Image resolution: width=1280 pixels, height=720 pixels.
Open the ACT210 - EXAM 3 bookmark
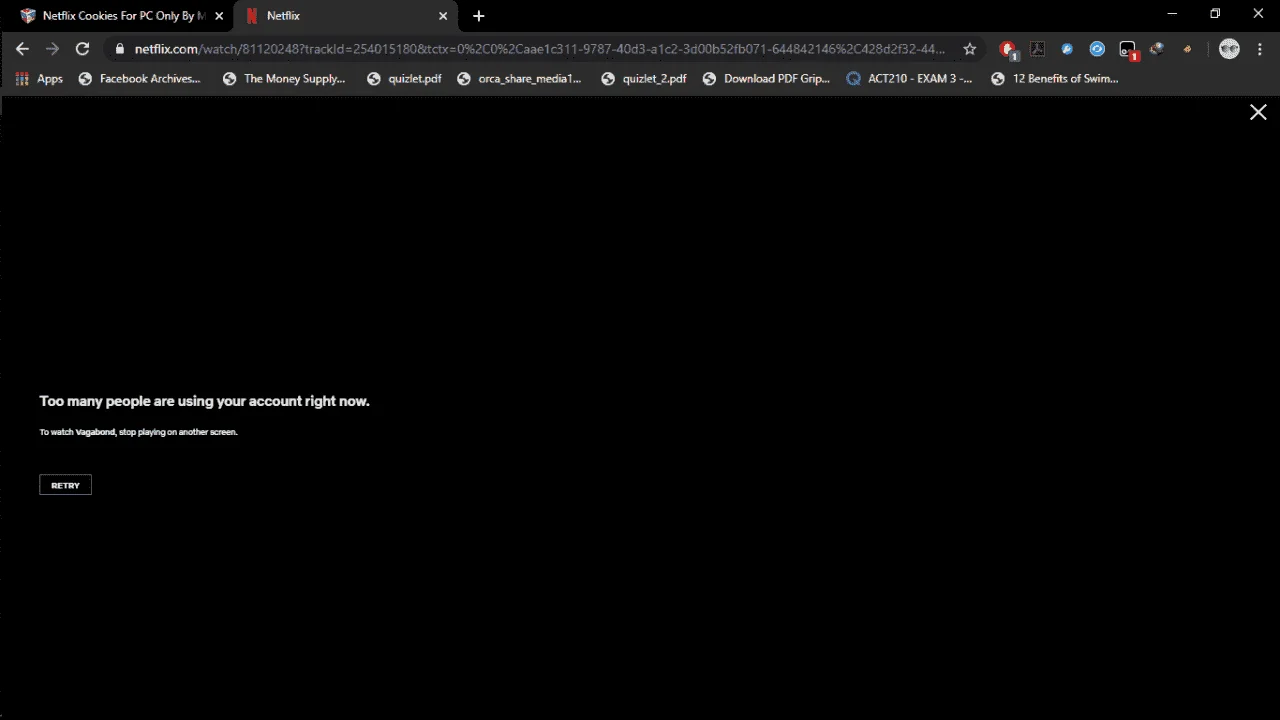909,78
